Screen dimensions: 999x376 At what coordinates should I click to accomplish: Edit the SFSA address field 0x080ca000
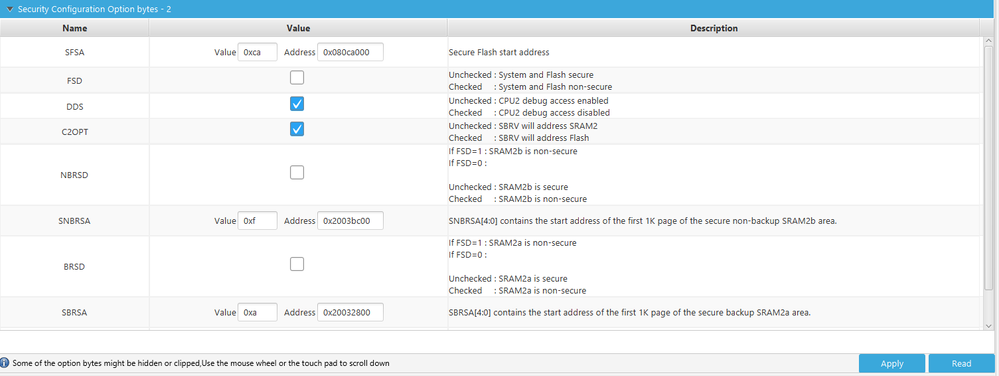pos(350,52)
